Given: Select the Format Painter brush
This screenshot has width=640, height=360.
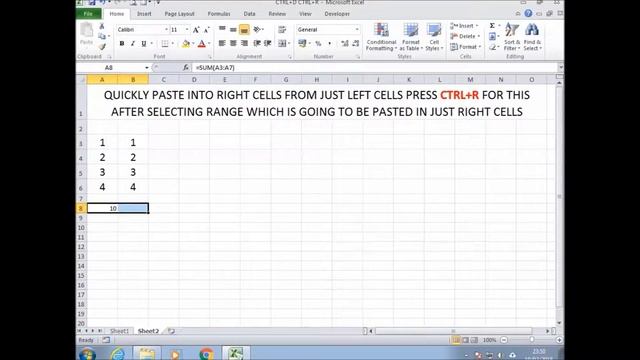Looking at the screenshot, I should pyautogui.click(x=102, y=47).
